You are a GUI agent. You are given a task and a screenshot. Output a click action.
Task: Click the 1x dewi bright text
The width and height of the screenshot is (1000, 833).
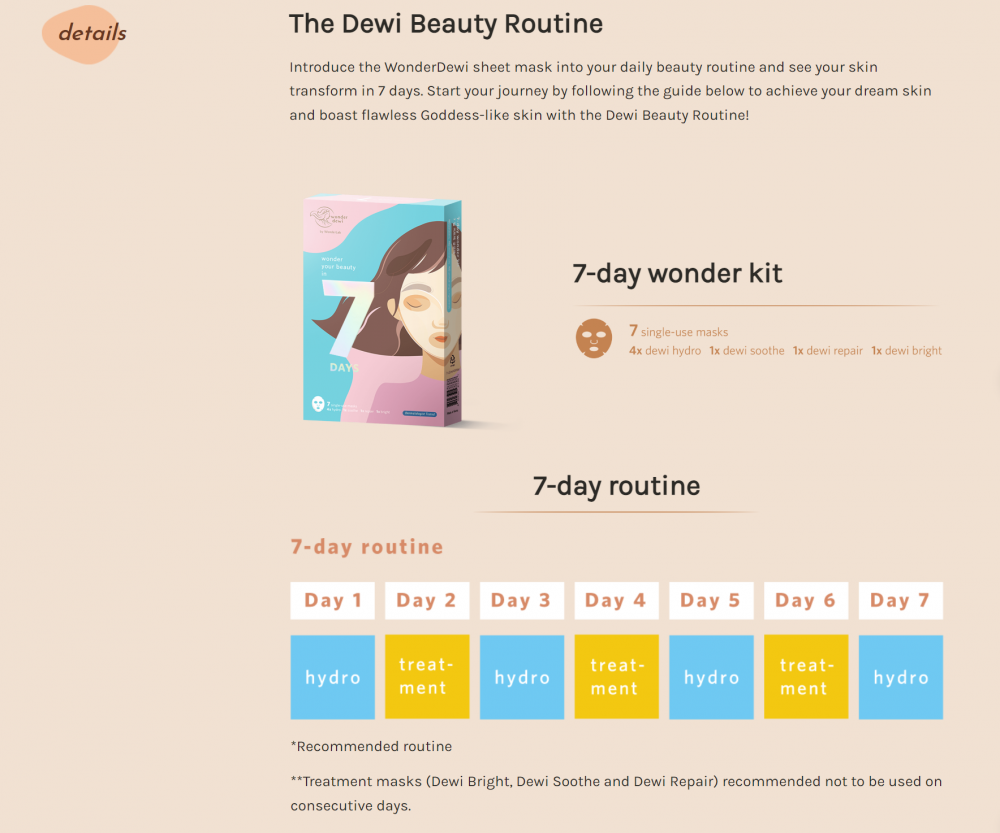[906, 351]
